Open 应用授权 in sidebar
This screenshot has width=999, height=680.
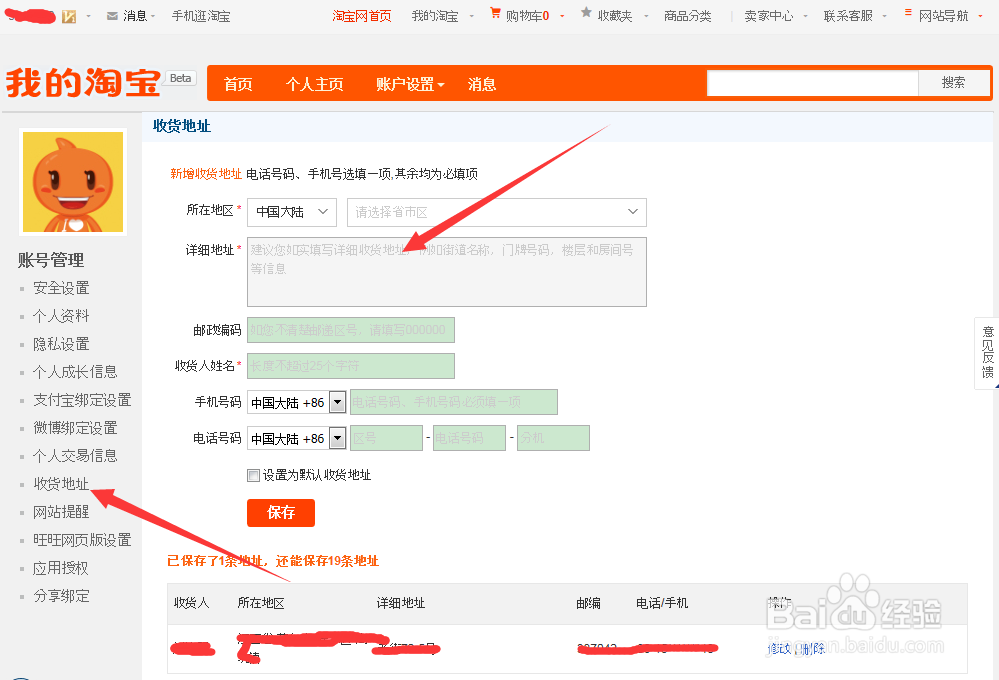[x=61, y=568]
